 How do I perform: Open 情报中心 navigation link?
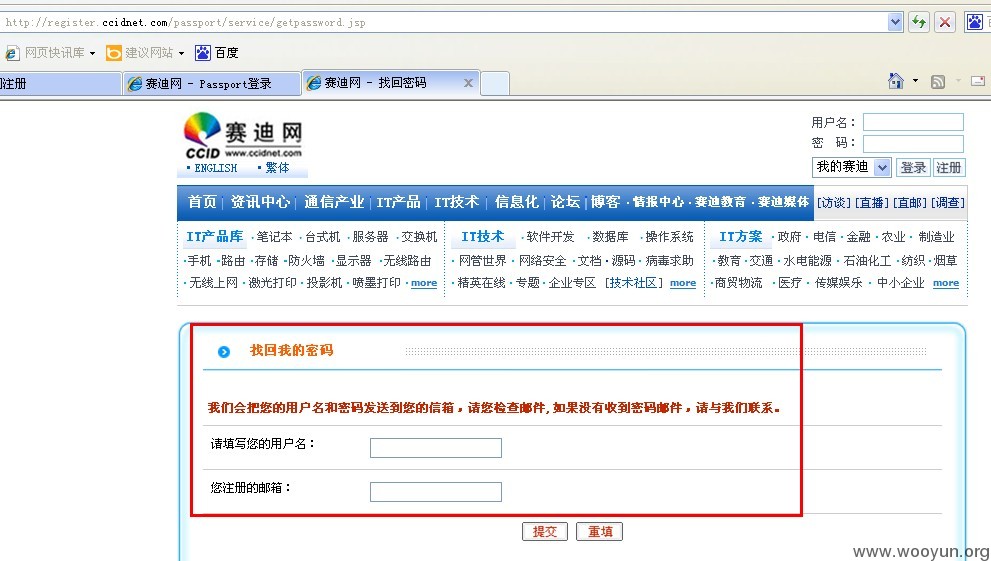pyautogui.click(x=658, y=202)
